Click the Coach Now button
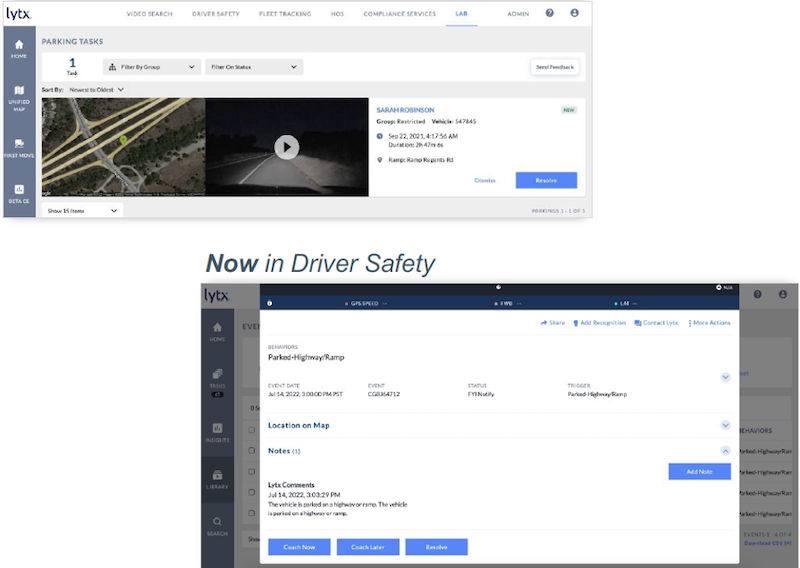This screenshot has height=568, width=800. pos(299,547)
